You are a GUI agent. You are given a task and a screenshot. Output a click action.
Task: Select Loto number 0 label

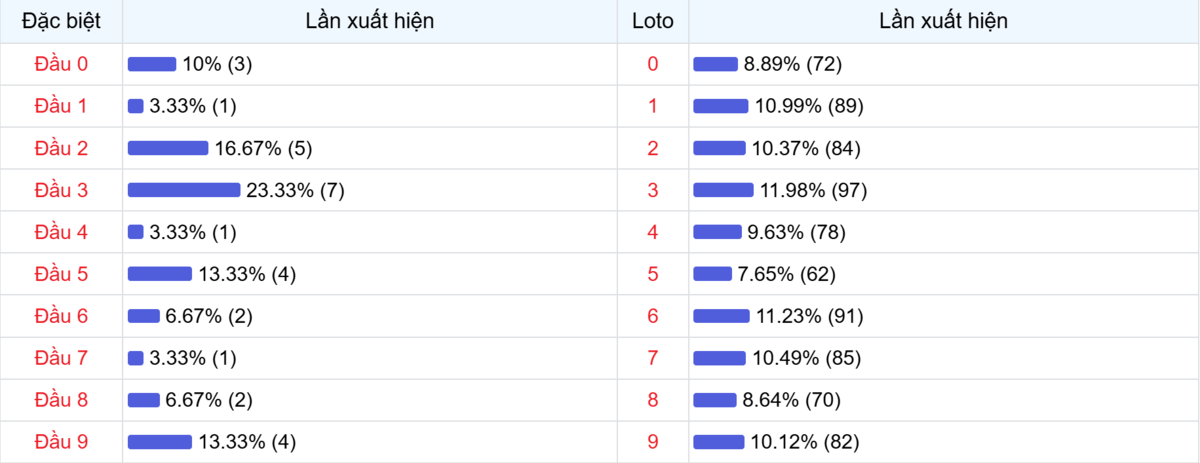[x=653, y=64]
